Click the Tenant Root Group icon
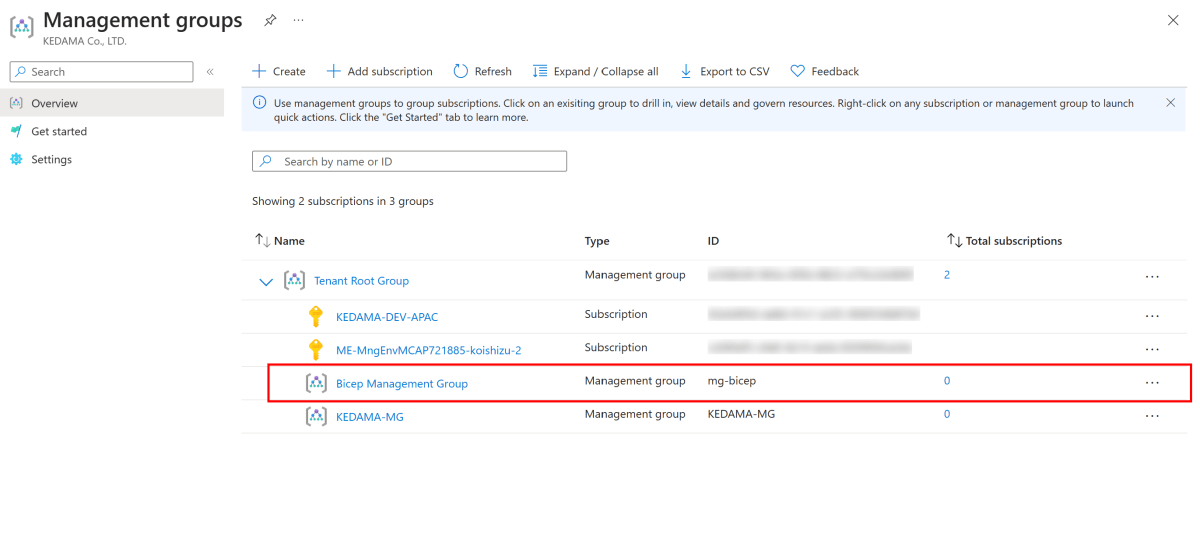This screenshot has height=536, width=1200. (294, 281)
